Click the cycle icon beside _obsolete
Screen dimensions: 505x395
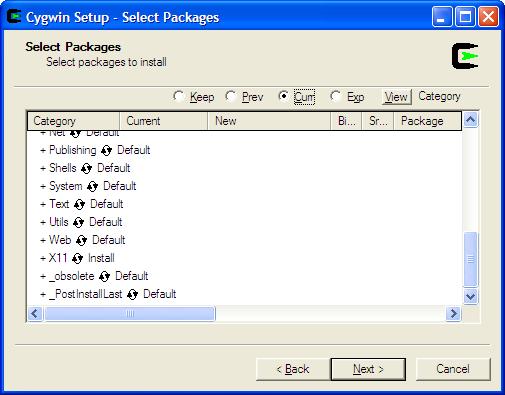104,277
